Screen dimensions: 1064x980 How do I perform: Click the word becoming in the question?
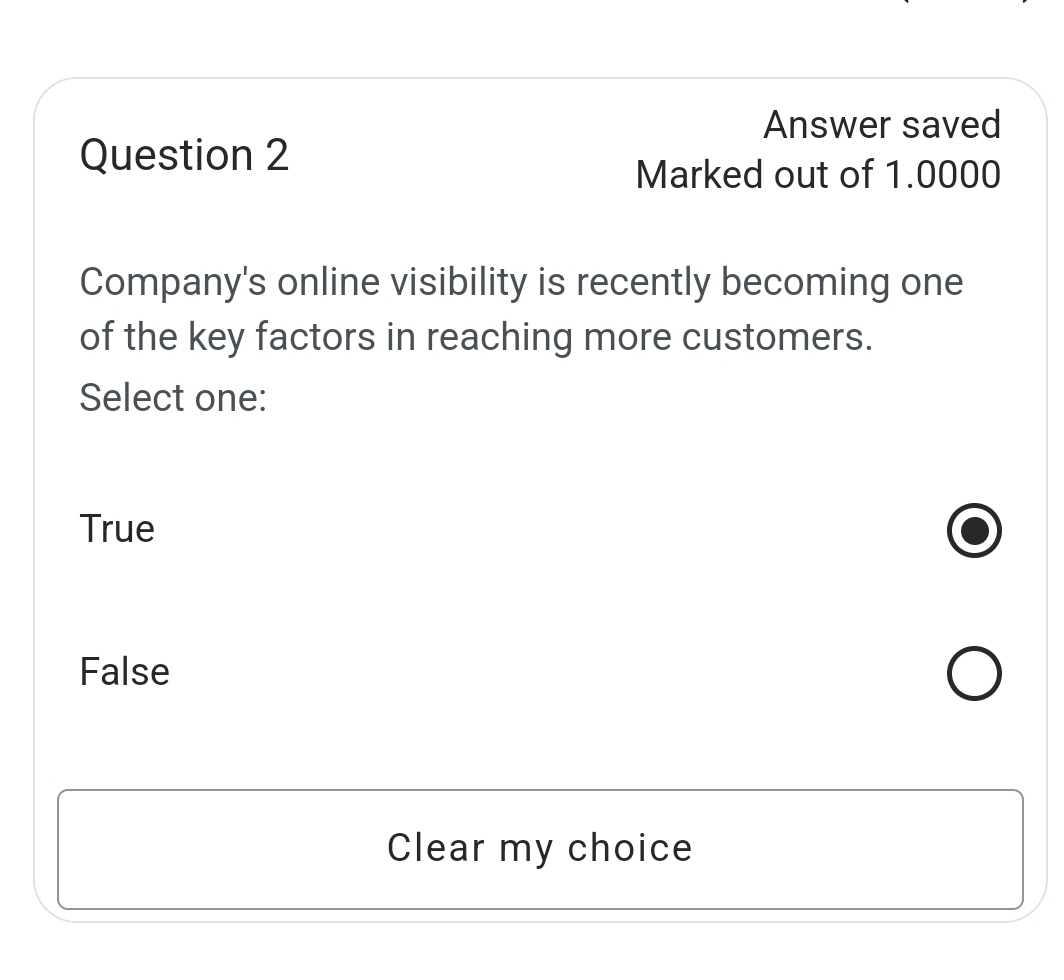(805, 283)
